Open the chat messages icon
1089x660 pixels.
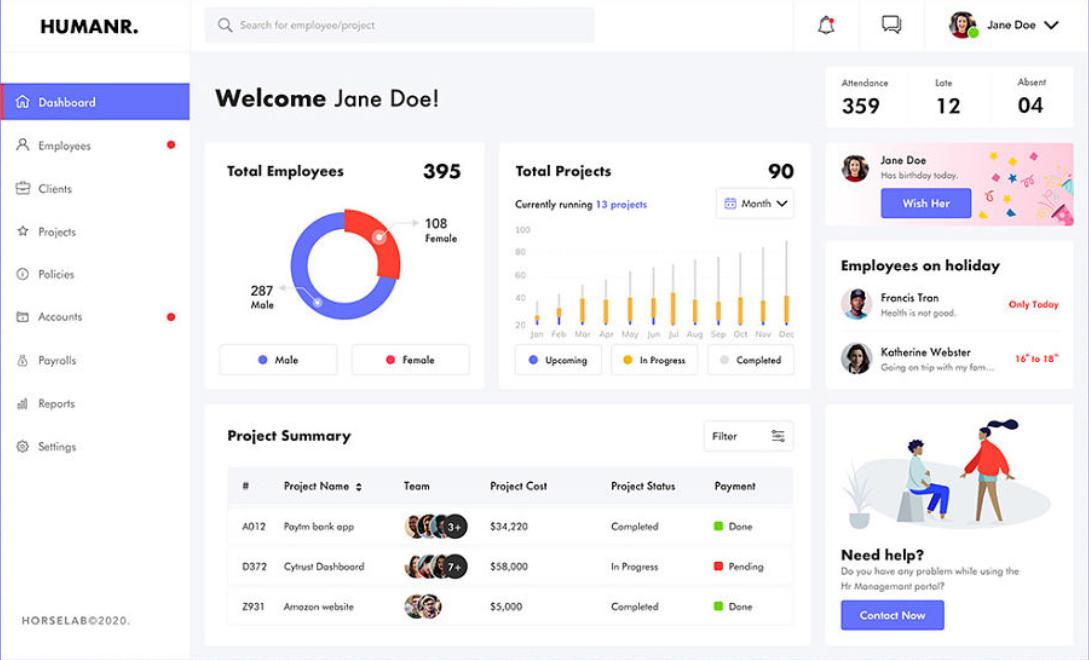click(x=891, y=25)
